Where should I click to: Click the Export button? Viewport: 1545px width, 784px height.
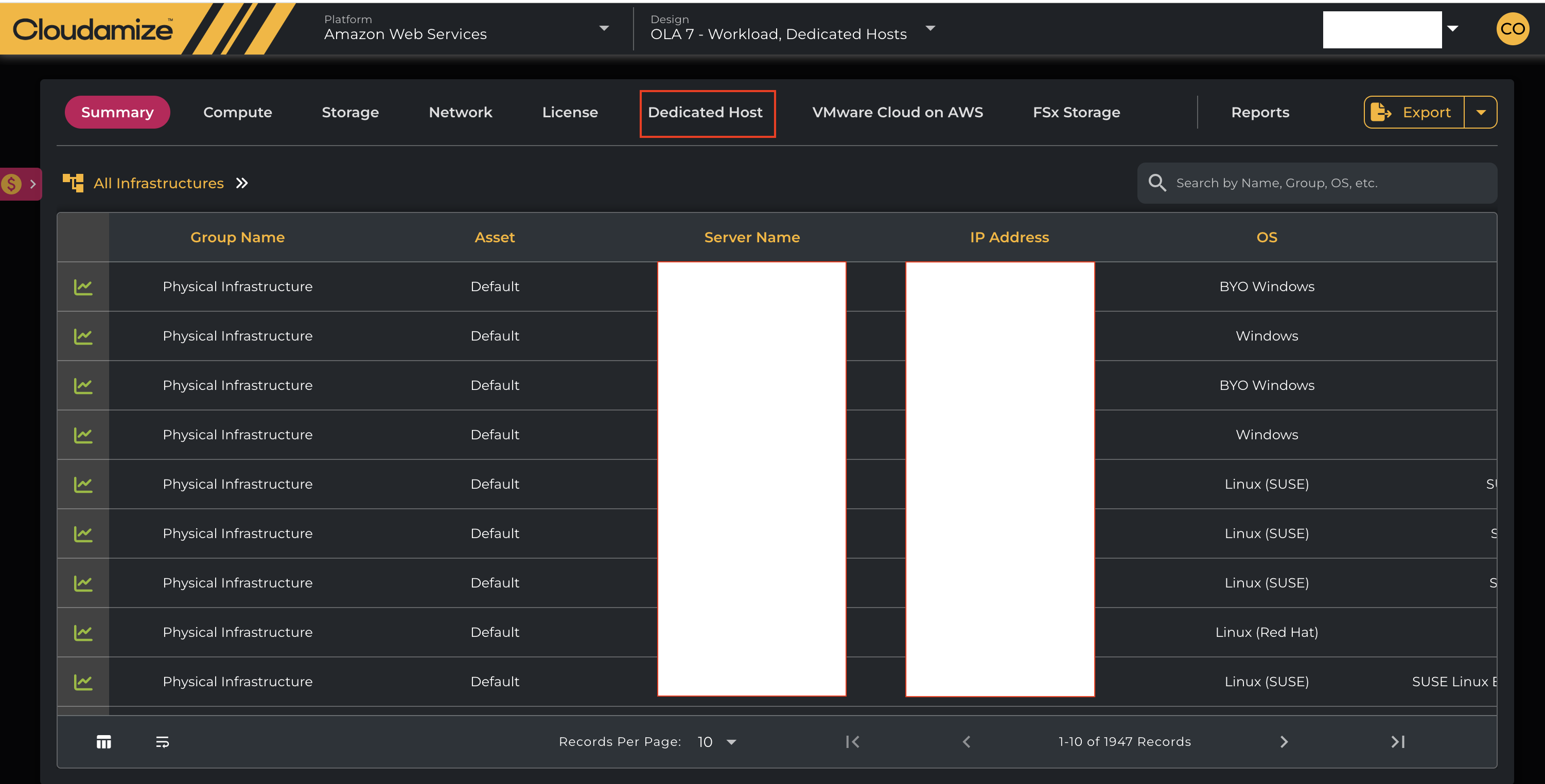1414,112
